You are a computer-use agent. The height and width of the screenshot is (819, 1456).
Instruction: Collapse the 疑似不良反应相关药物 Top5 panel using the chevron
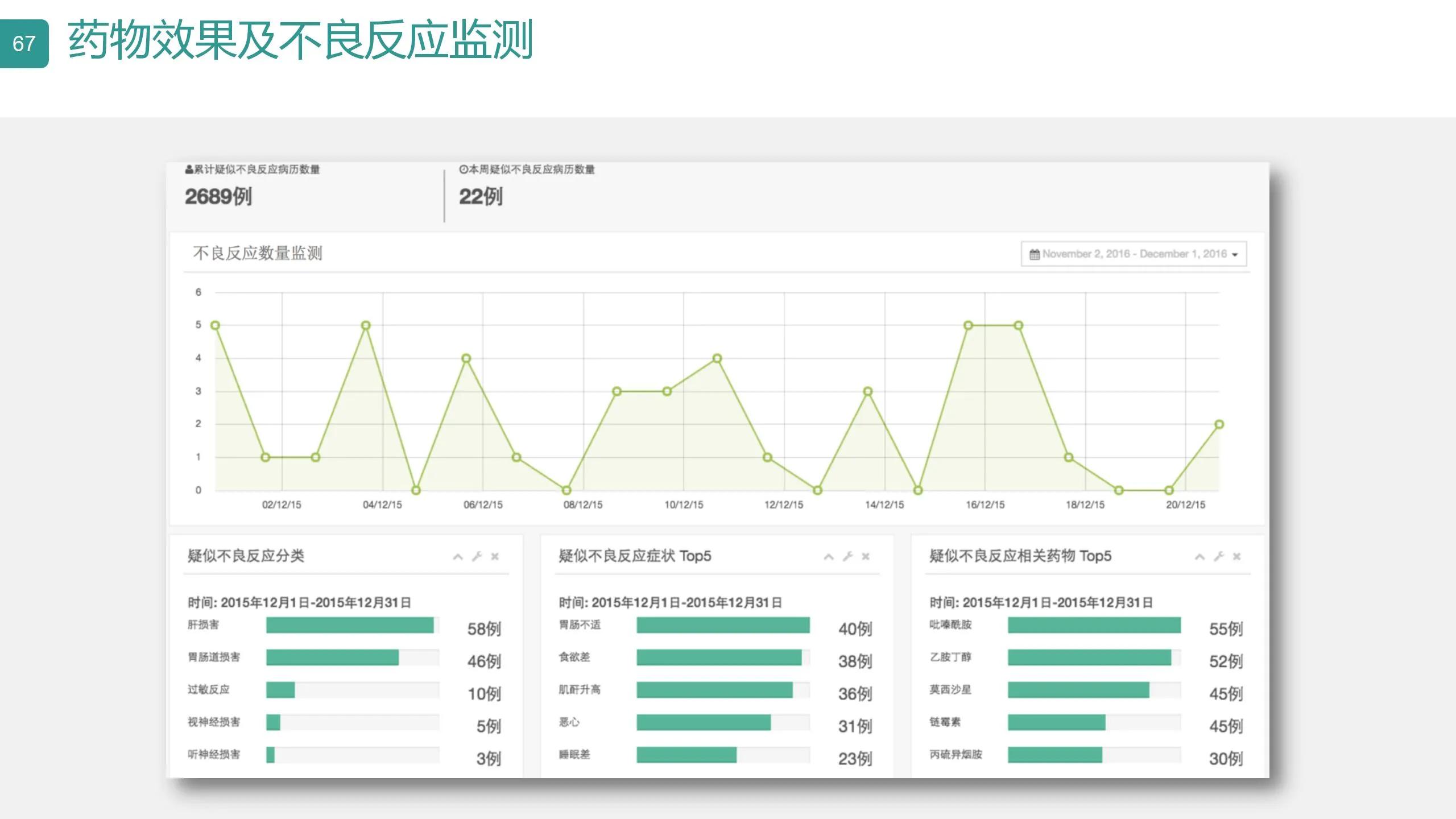pos(1199,556)
